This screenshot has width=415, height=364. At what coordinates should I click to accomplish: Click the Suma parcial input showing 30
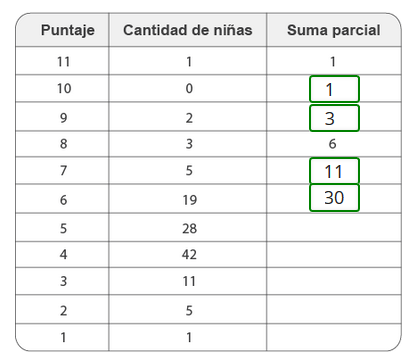[334, 198]
